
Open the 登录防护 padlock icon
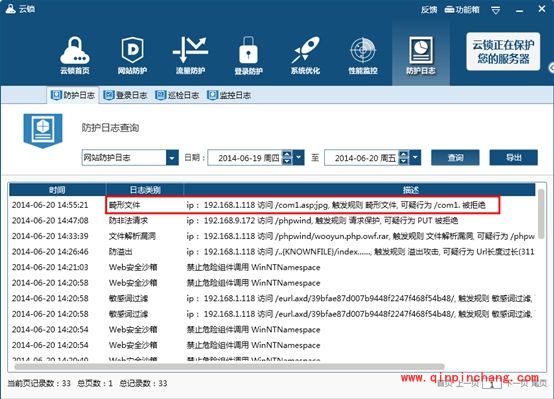pyautogui.click(x=248, y=55)
